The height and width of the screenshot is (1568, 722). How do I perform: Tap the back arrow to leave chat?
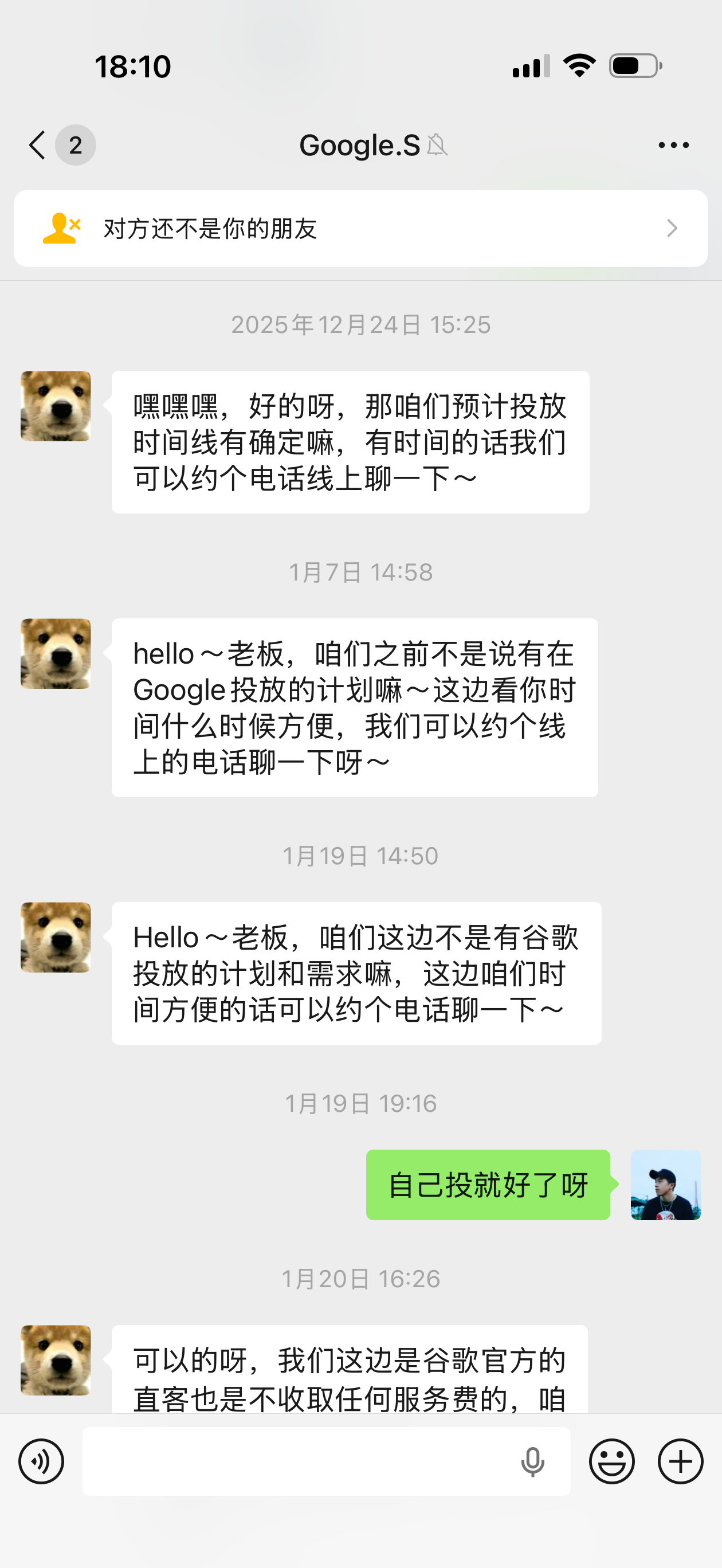[38, 146]
